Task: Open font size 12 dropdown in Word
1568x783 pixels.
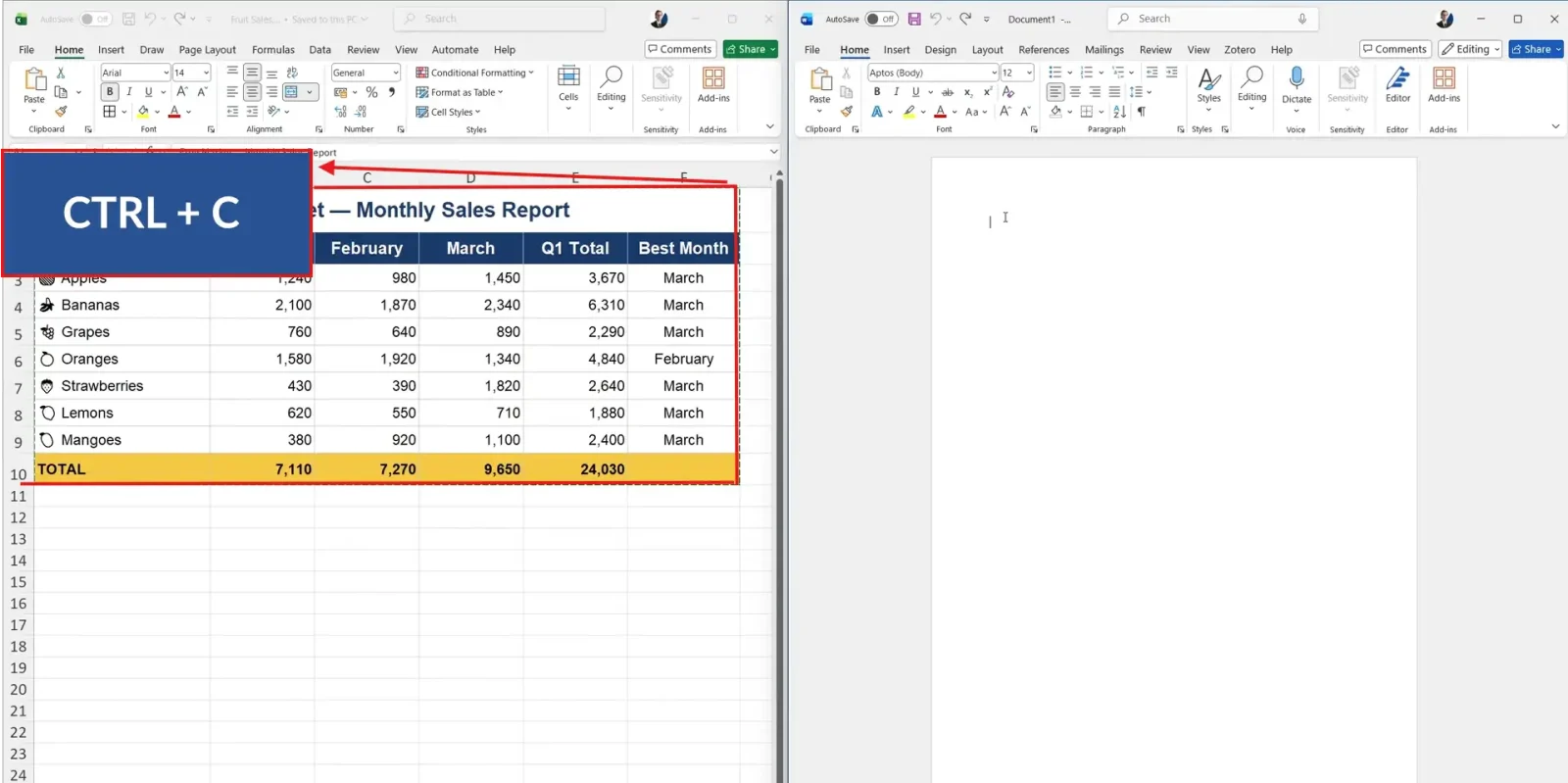Action: click(1029, 73)
